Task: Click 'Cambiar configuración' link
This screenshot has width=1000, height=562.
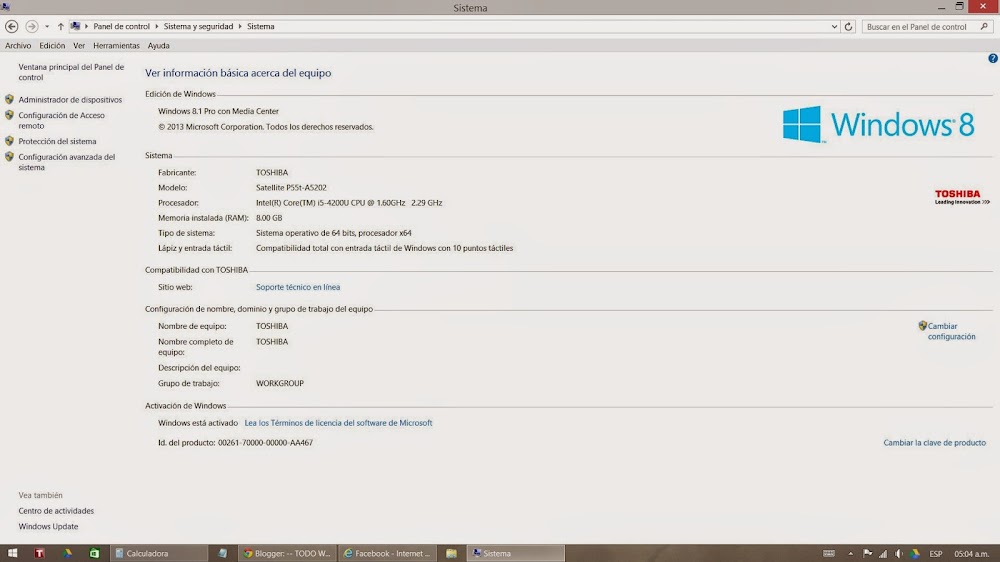Action: click(x=951, y=331)
